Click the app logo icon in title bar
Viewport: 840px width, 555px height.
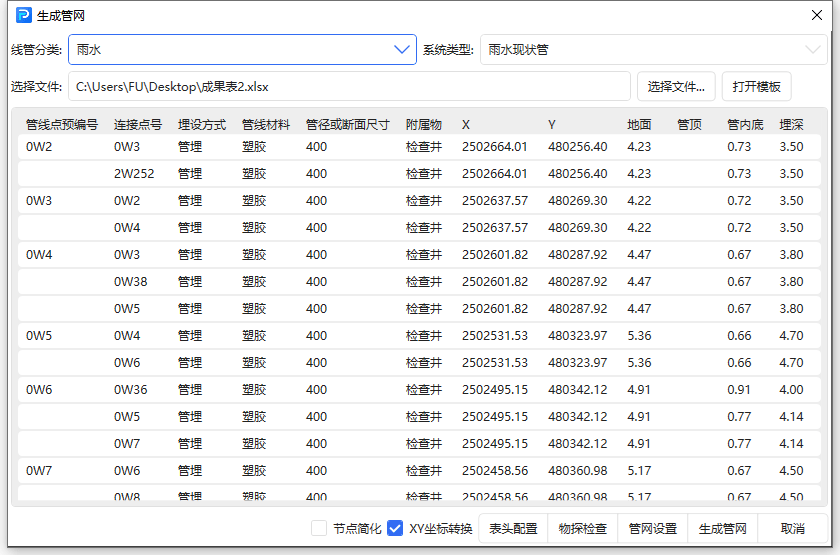tap(24, 15)
